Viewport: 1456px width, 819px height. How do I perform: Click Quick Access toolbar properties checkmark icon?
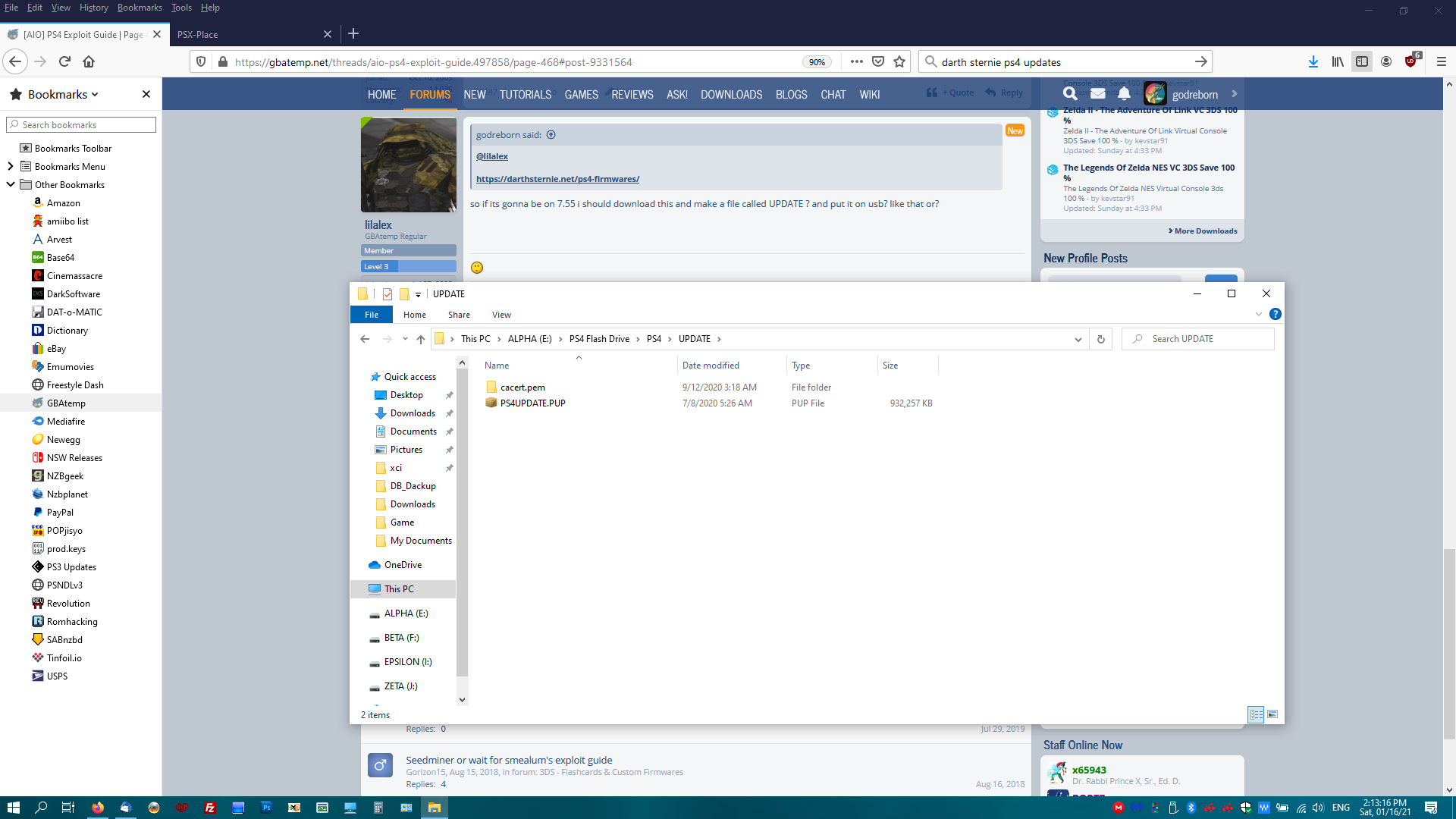(x=388, y=294)
